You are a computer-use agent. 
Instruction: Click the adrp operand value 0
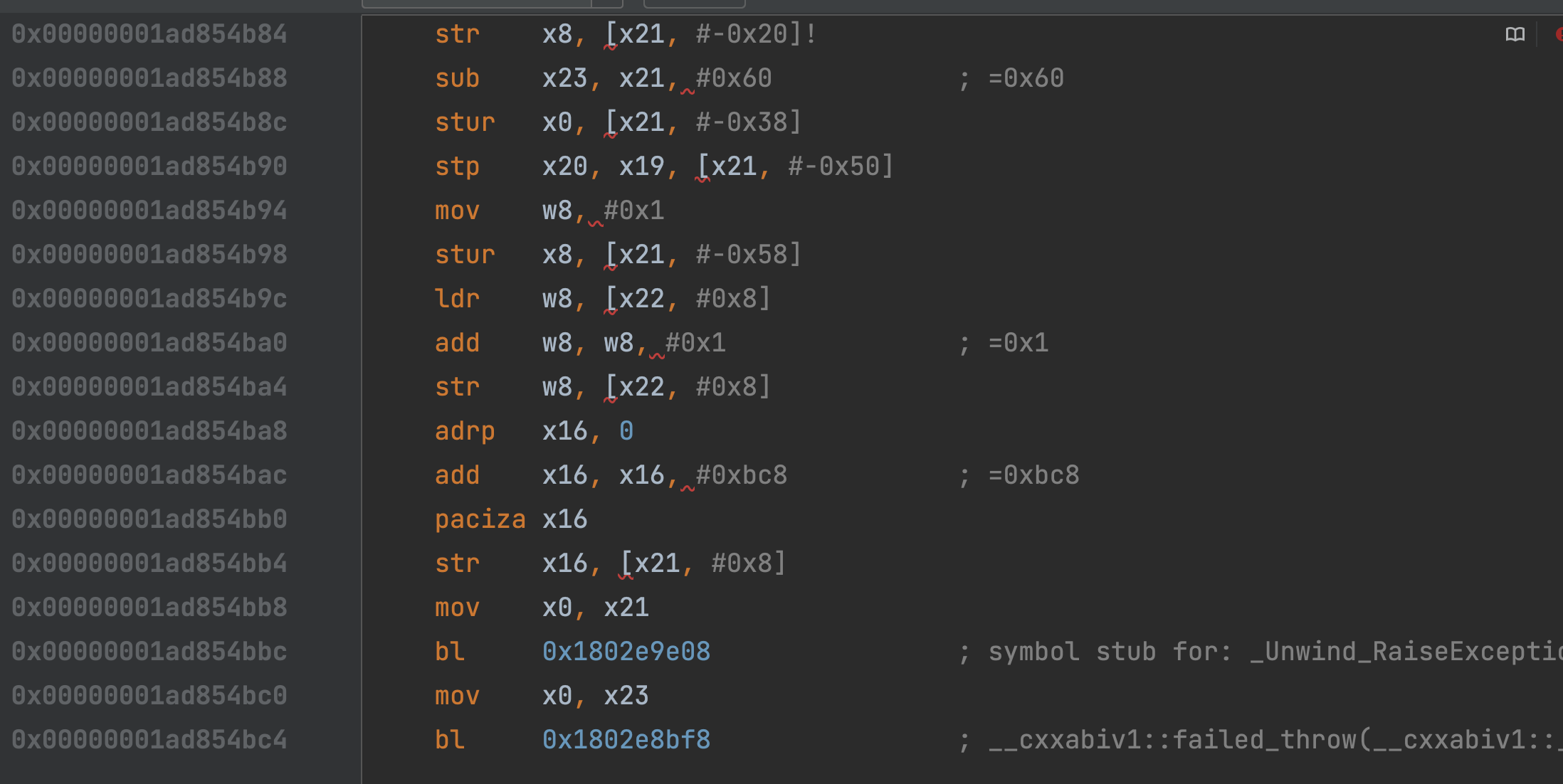tap(626, 431)
